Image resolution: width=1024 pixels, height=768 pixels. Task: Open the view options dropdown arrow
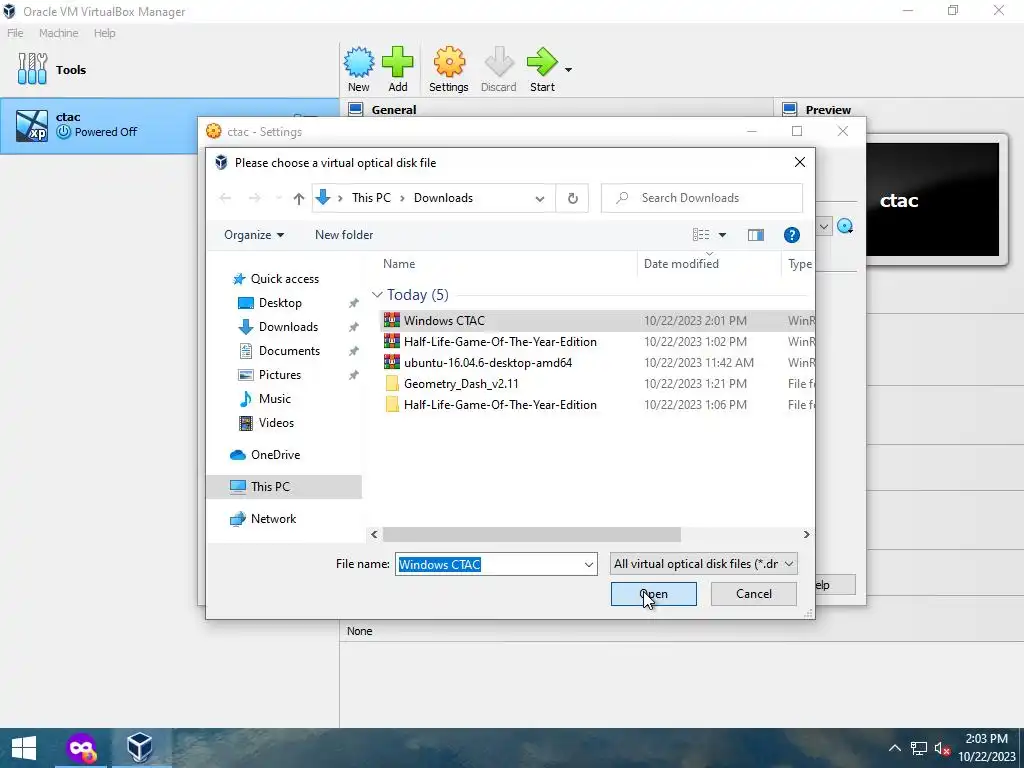(x=722, y=235)
